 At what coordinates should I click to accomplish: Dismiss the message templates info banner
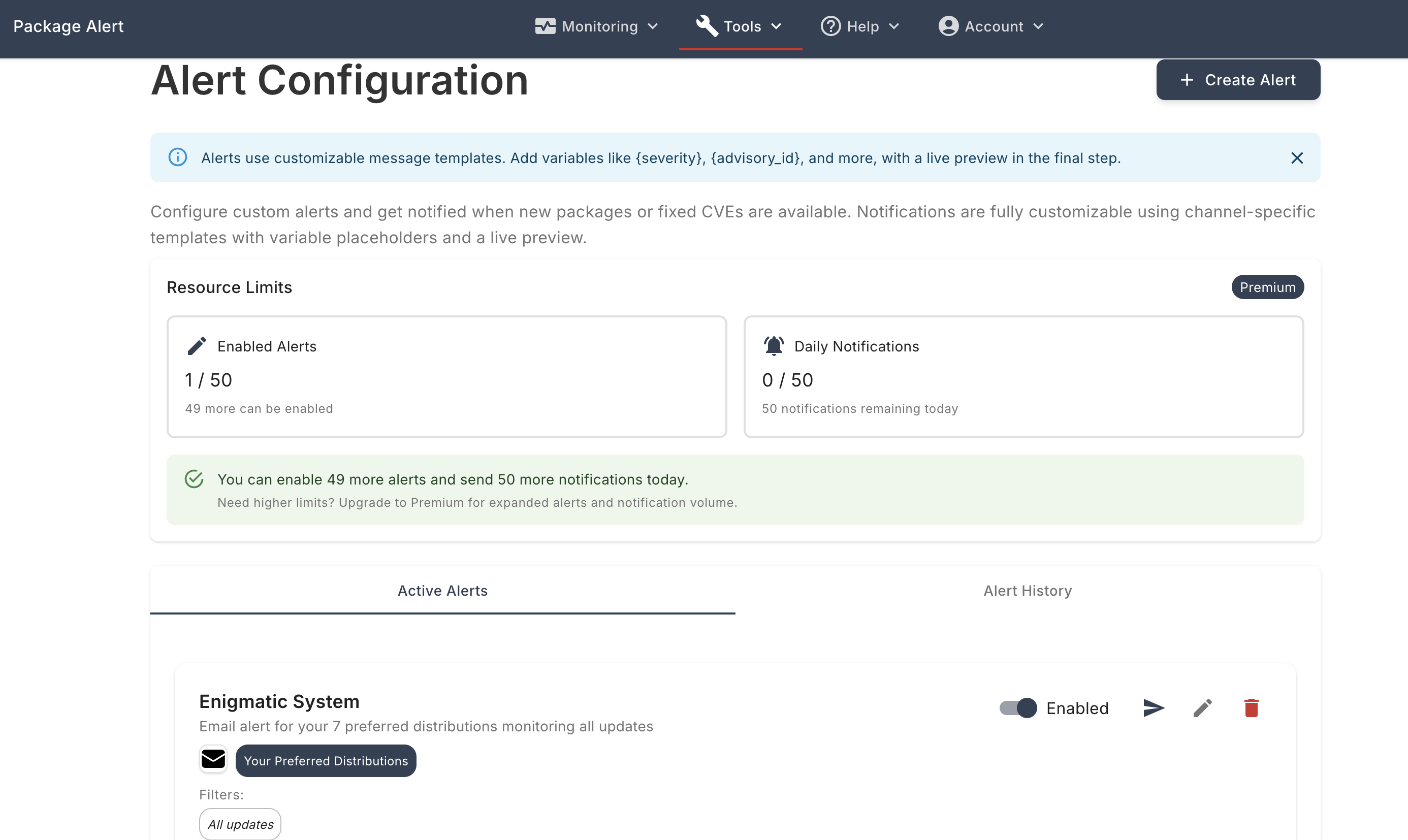coord(1296,158)
